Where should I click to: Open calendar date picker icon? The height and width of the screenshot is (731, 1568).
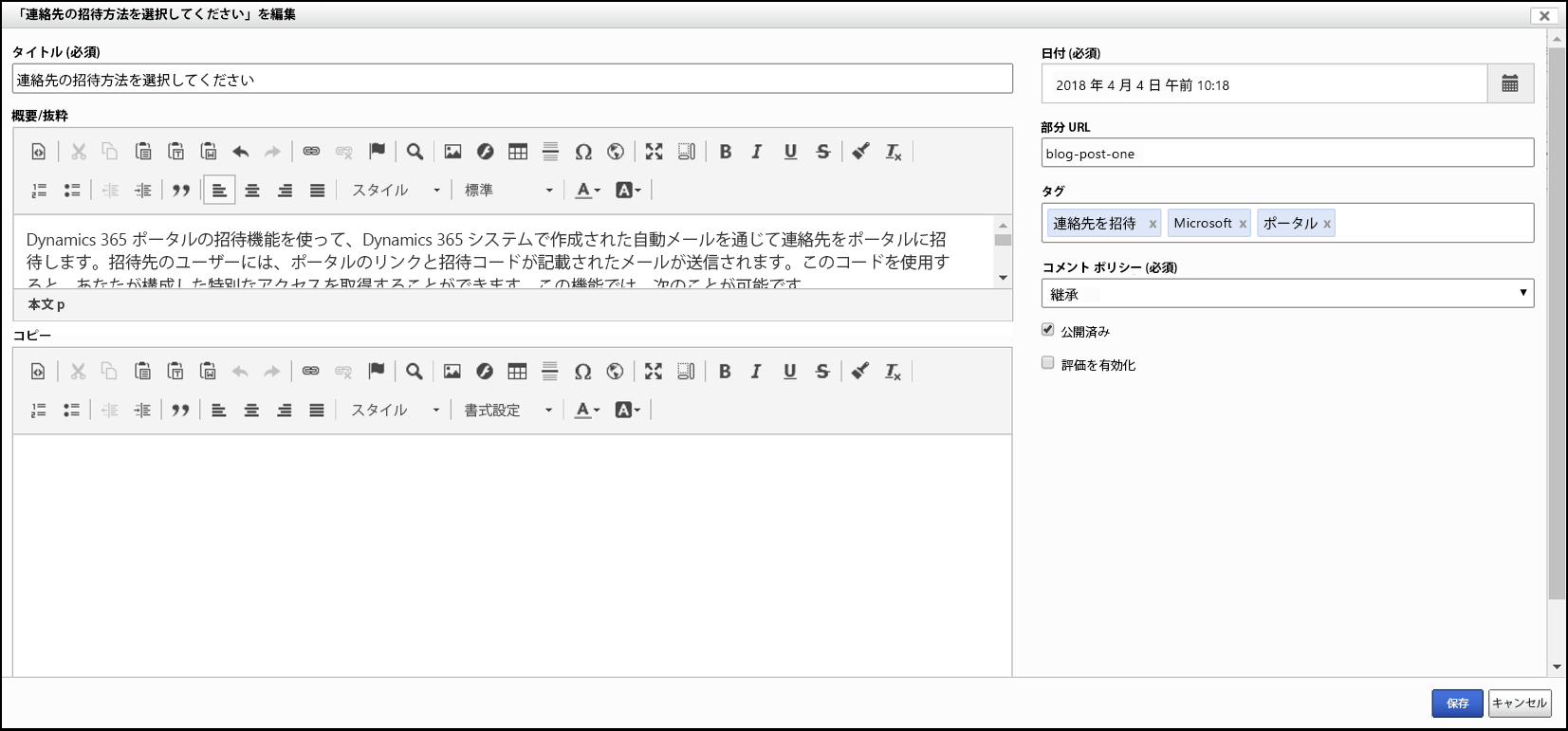[1510, 84]
